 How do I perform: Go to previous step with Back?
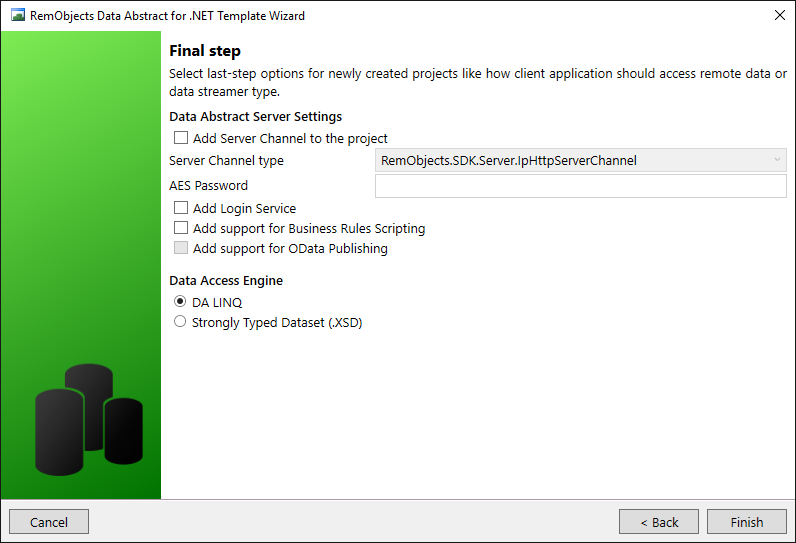coord(659,522)
